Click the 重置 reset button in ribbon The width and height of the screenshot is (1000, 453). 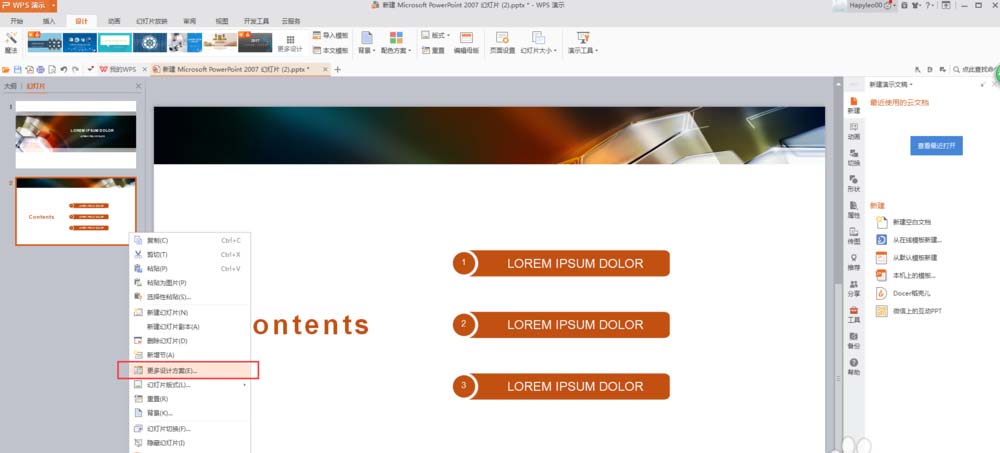(433, 50)
